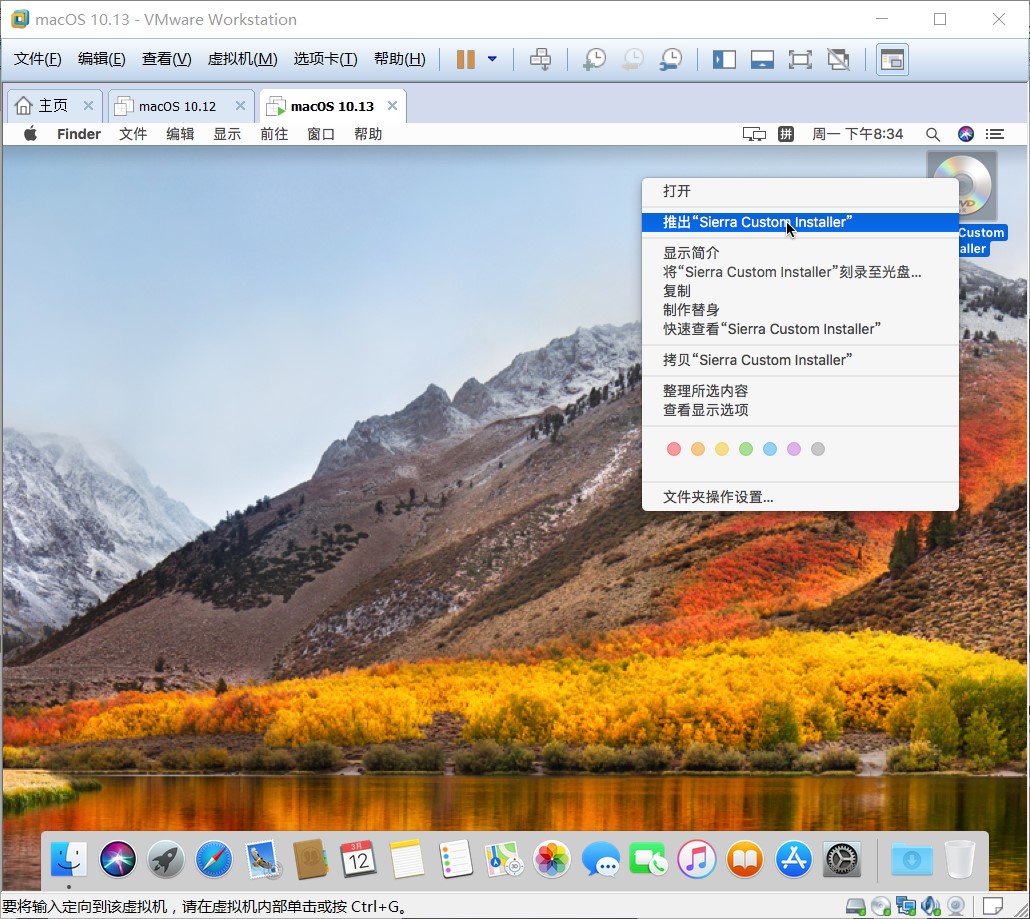The height and width of the screenshot is (919, 1030).
Task: Open the macOS 窗口 menu
Action: click(x=321, y=134)
